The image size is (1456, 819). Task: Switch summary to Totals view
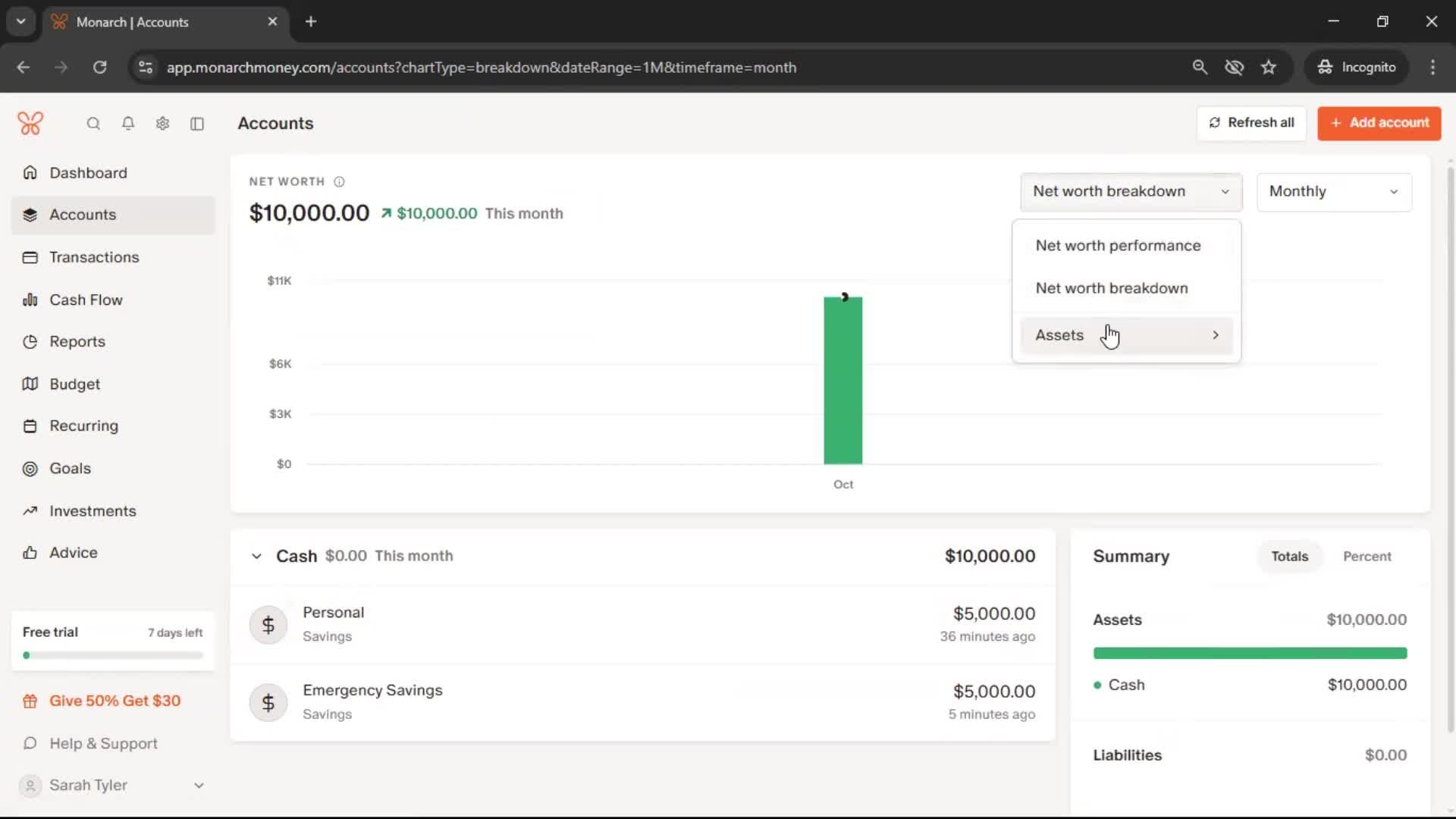(x=1289, y=557)
